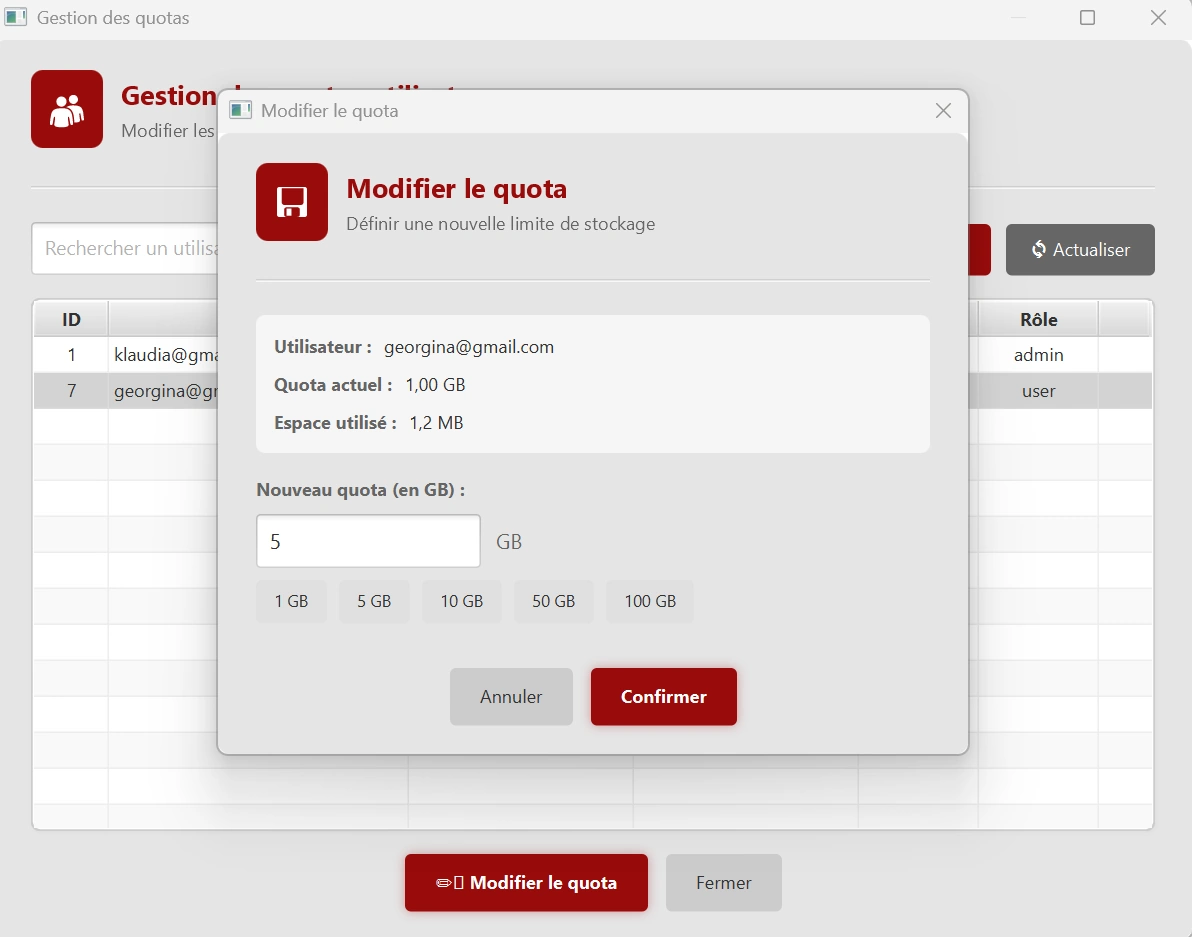Screen dimensions: 1192x937
Task: Select the 50 GB quota preset
Action: click(x=554, y=601)
